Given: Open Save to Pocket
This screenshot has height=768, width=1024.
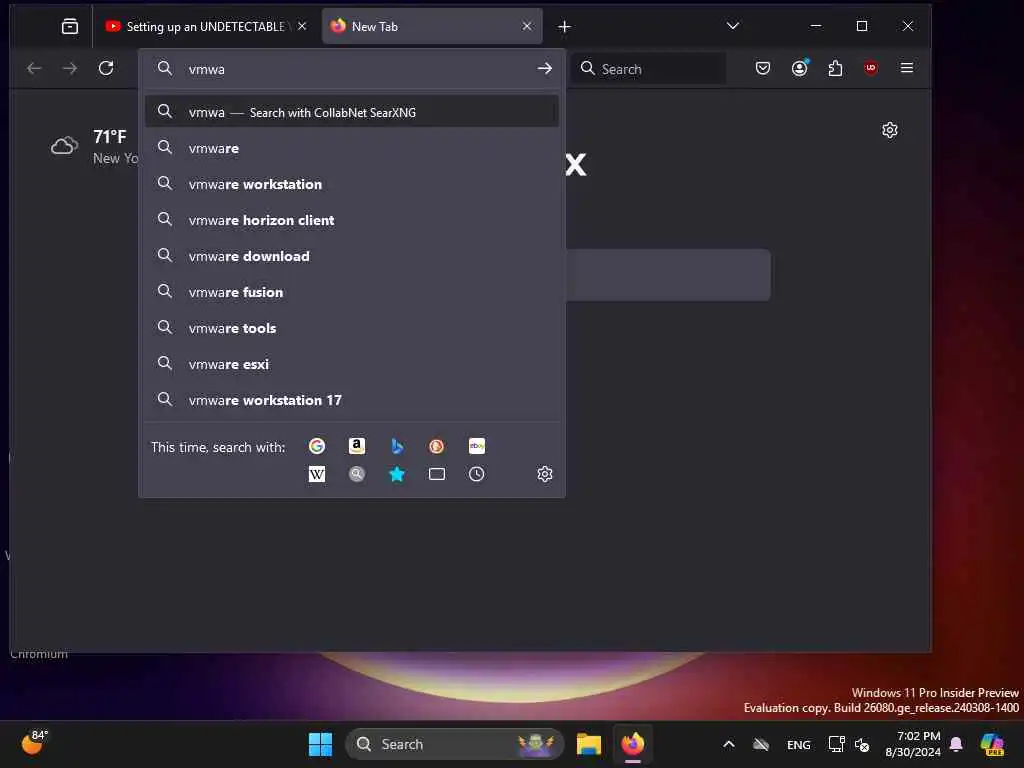Looking at the screenshot, I should (763, 68).
